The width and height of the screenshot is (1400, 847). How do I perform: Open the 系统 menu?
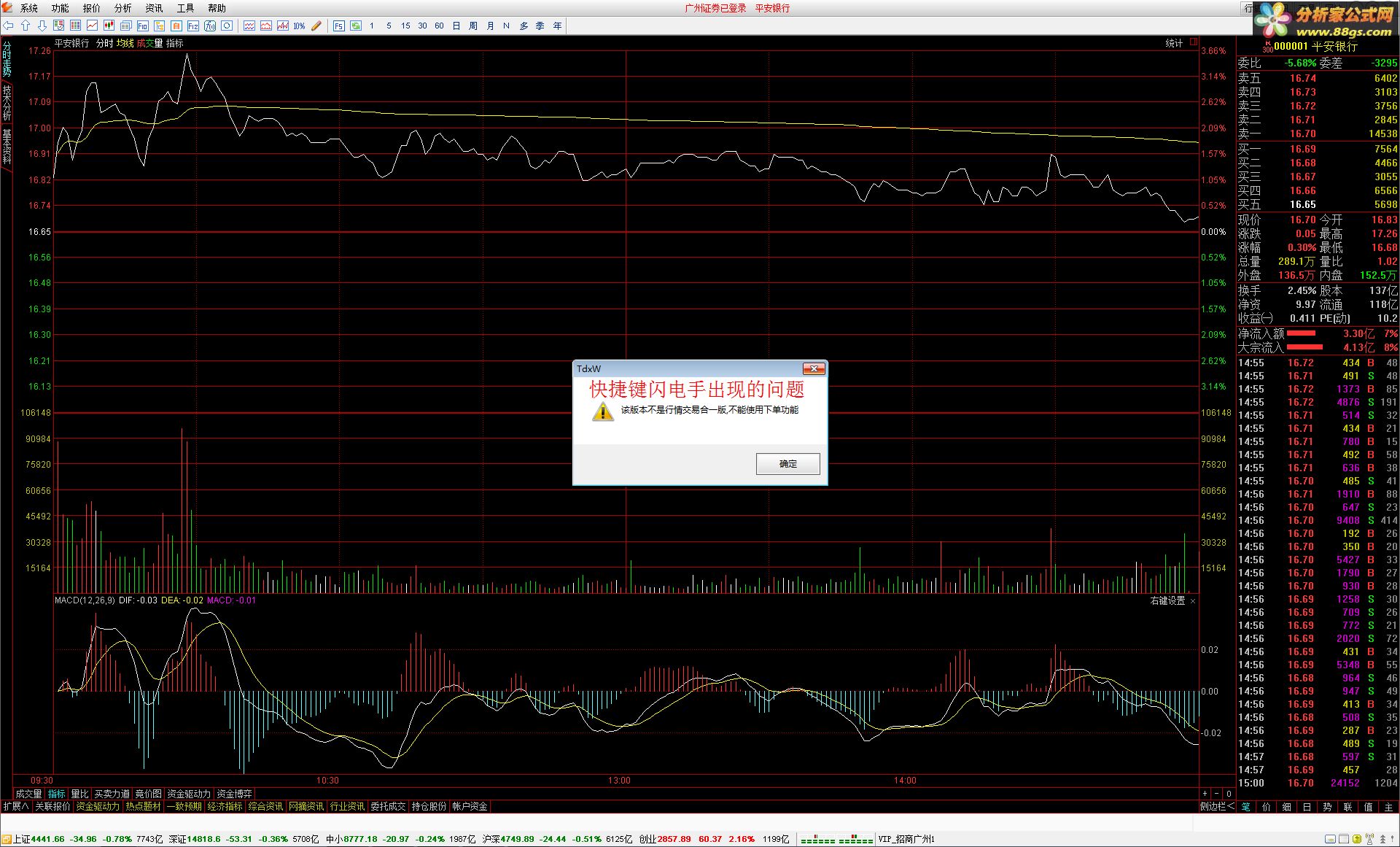29,8
